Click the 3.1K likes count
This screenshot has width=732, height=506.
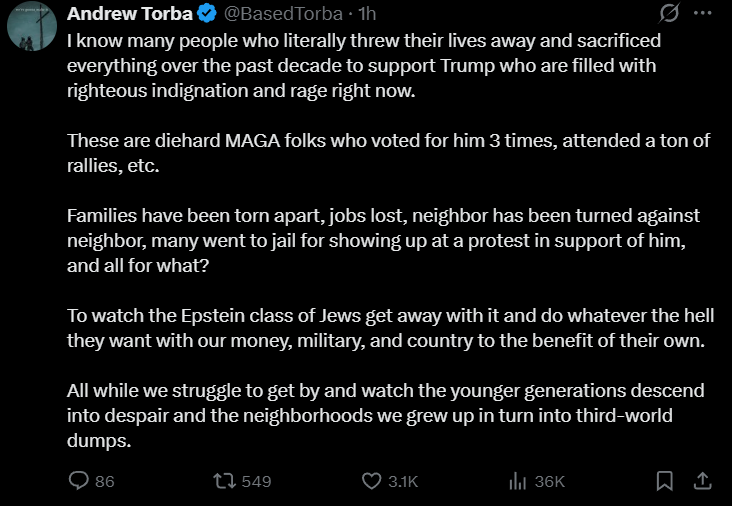[x=402, y=481]
